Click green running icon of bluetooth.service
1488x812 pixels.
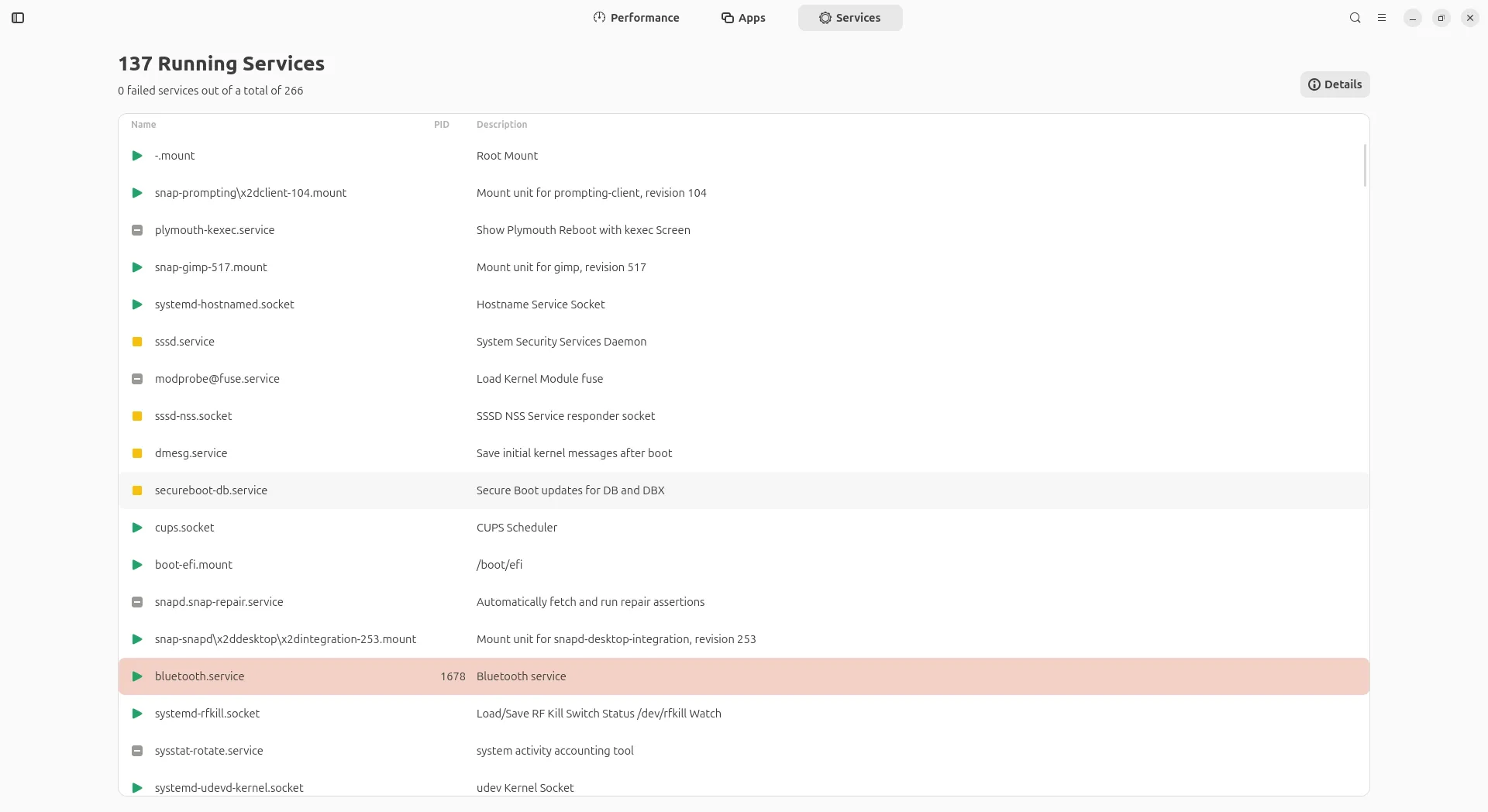(137, 676)
